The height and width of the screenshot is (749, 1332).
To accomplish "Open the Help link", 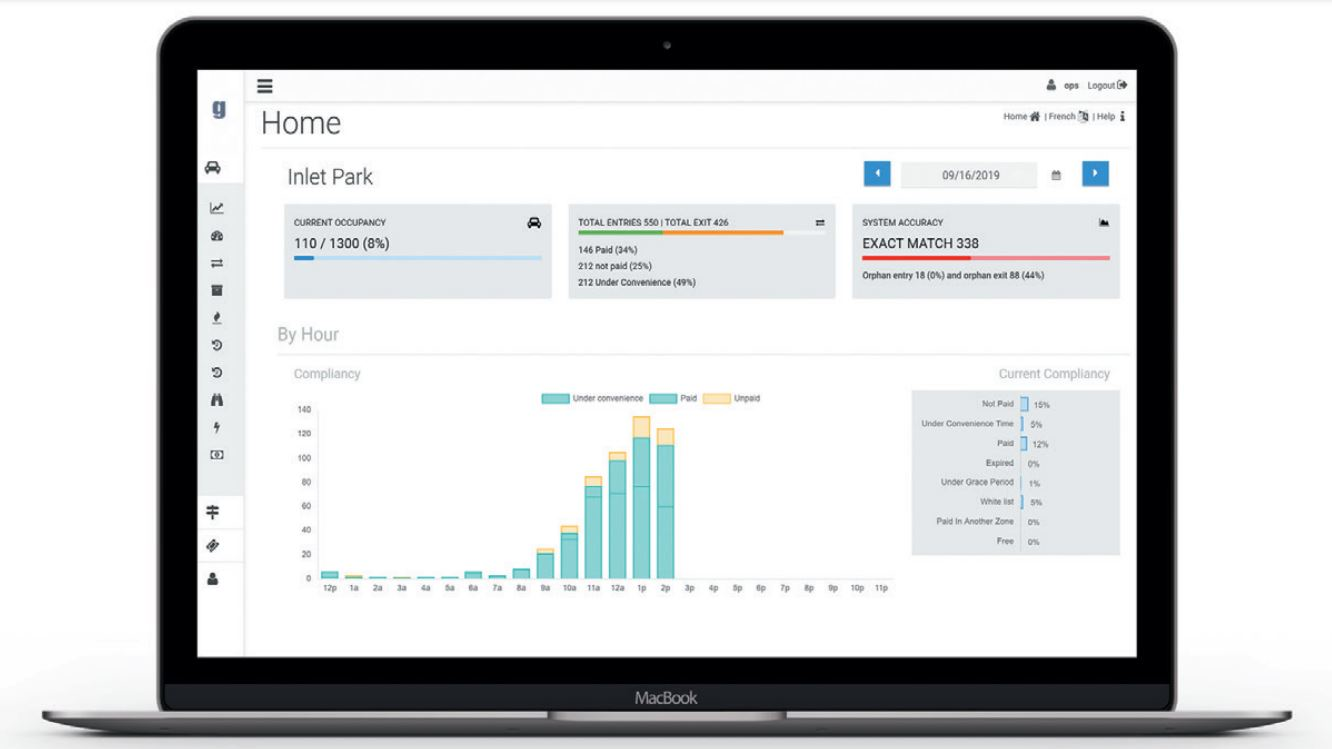I will coord(1110,117).
